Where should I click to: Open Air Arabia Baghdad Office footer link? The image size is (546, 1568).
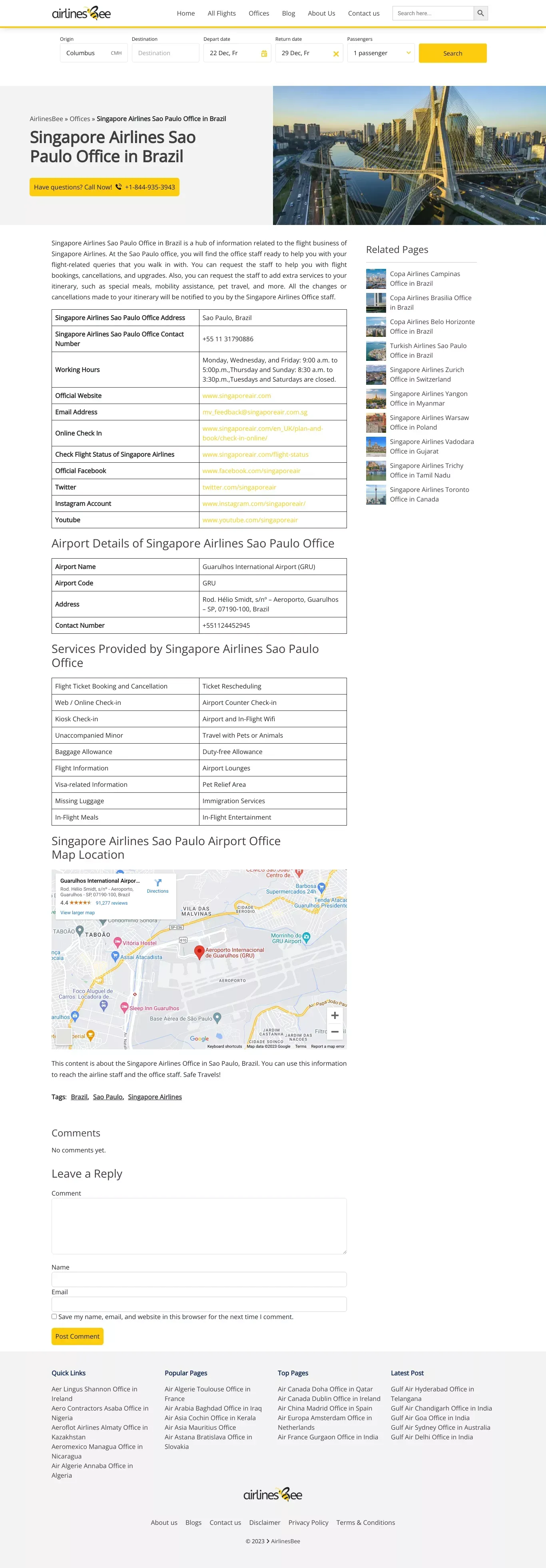tap(213, 1409)
